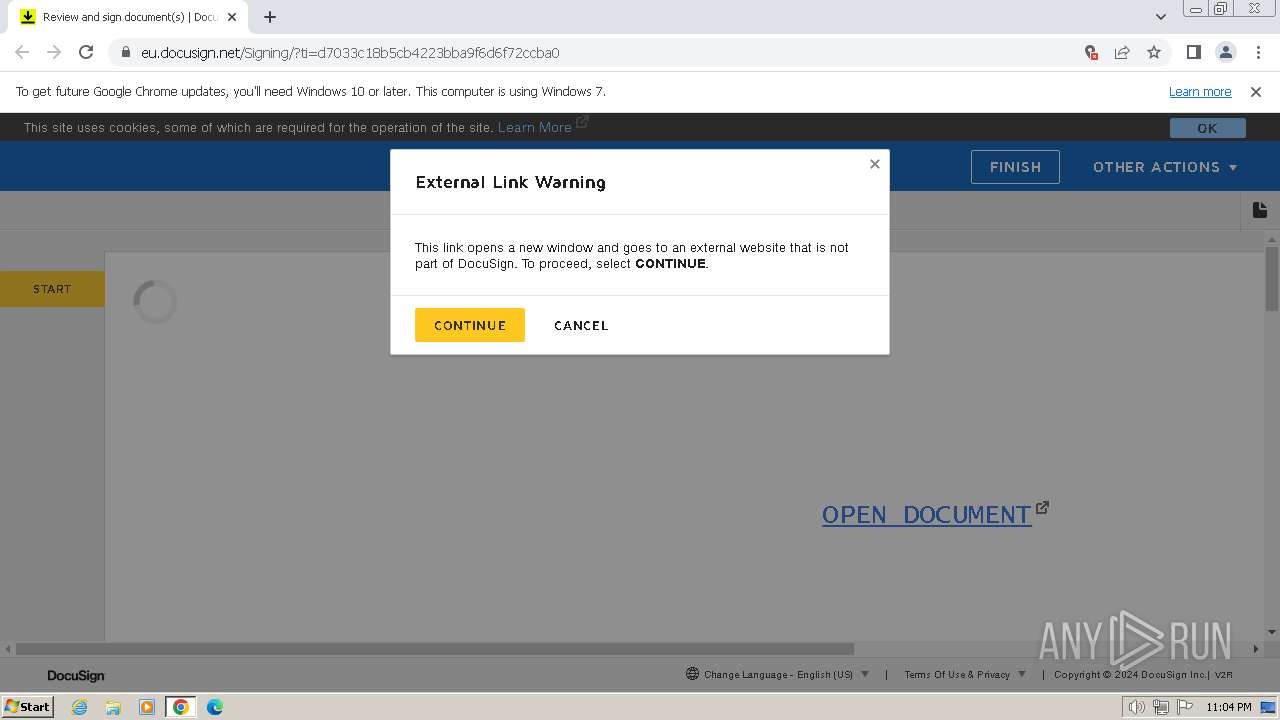Screen dimensions: 1280x720
Task: Click the address bar URL
Action: point(350,53)
